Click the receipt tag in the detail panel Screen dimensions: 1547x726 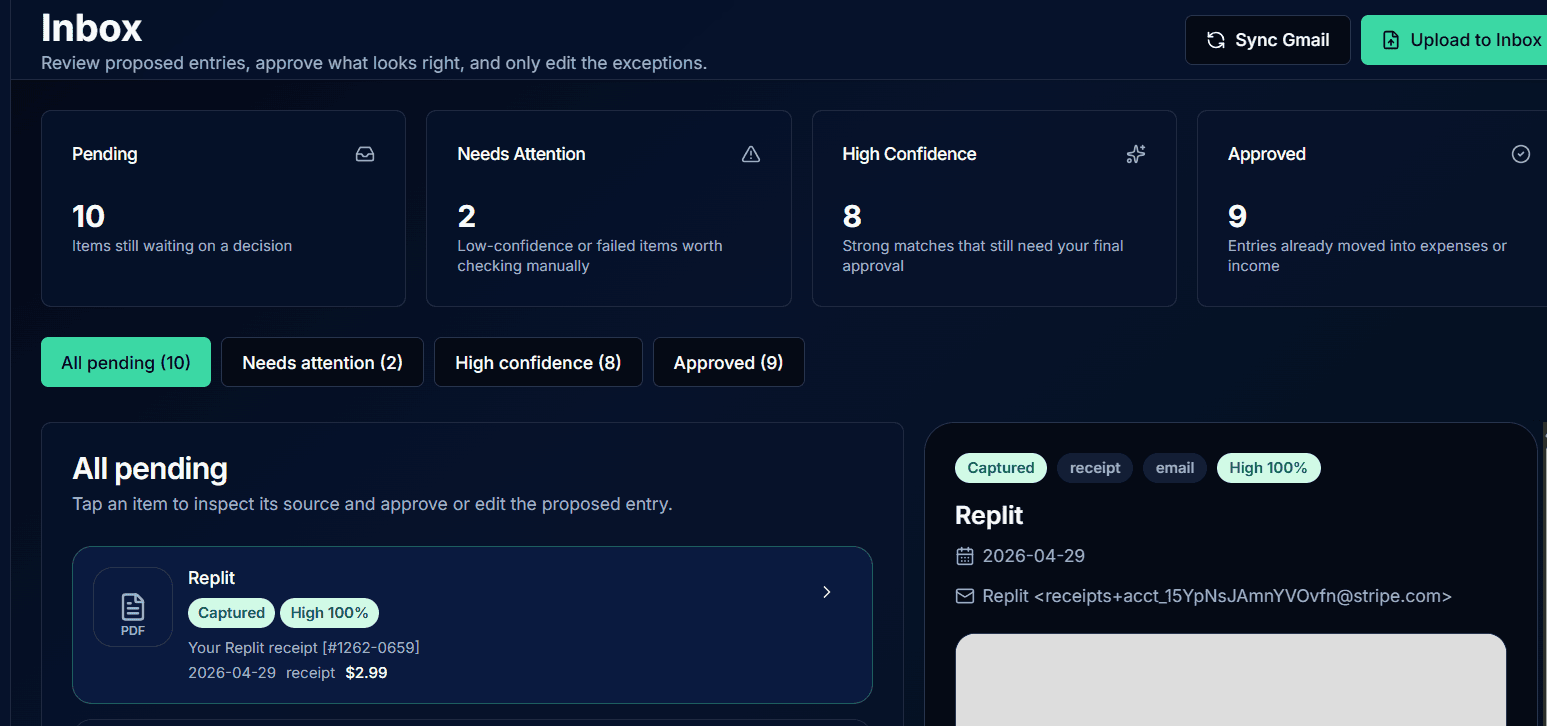(1095, 468)
